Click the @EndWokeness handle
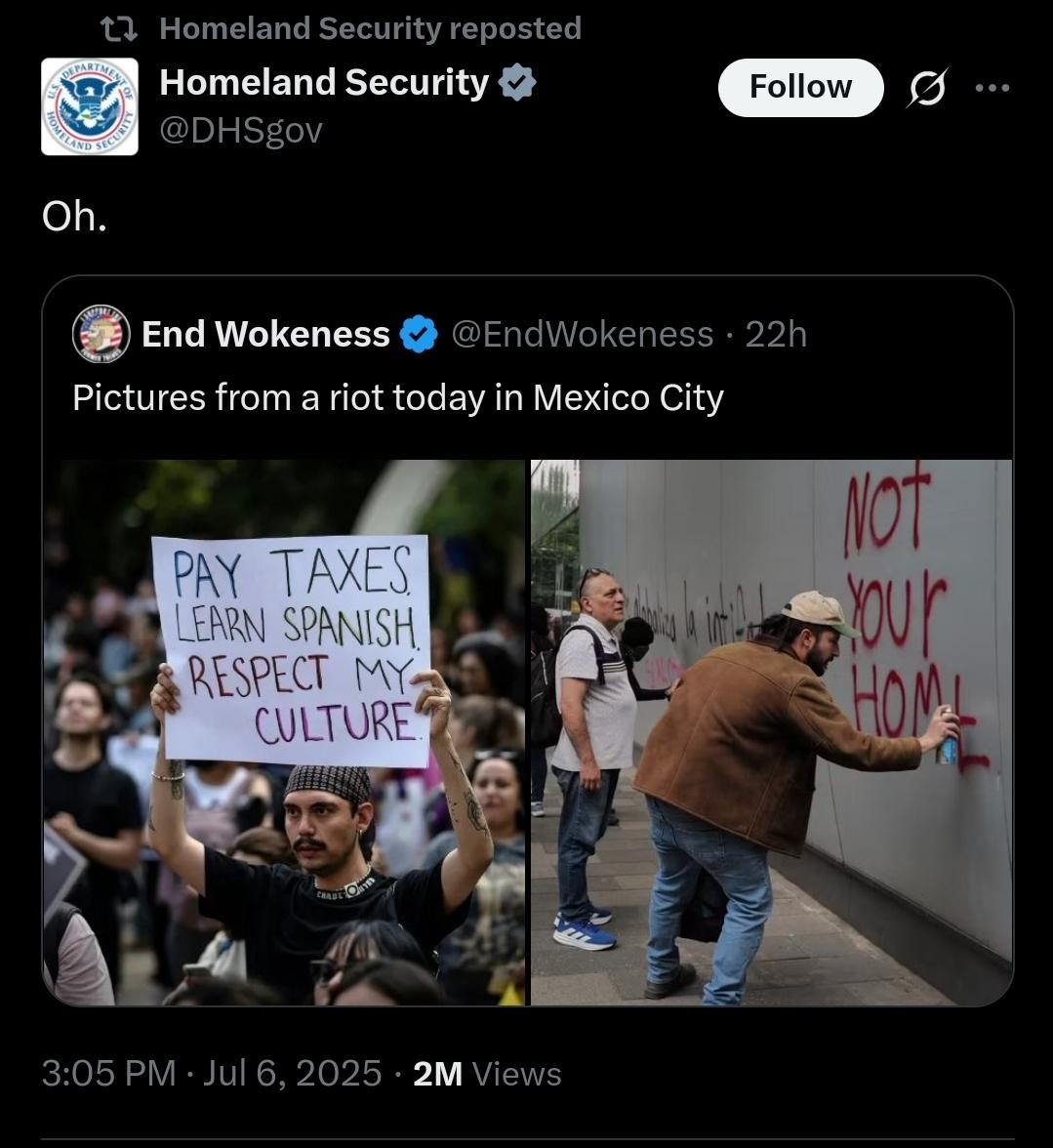The width and height of the screenshot is (1053, 1148). tap(583, 335)
